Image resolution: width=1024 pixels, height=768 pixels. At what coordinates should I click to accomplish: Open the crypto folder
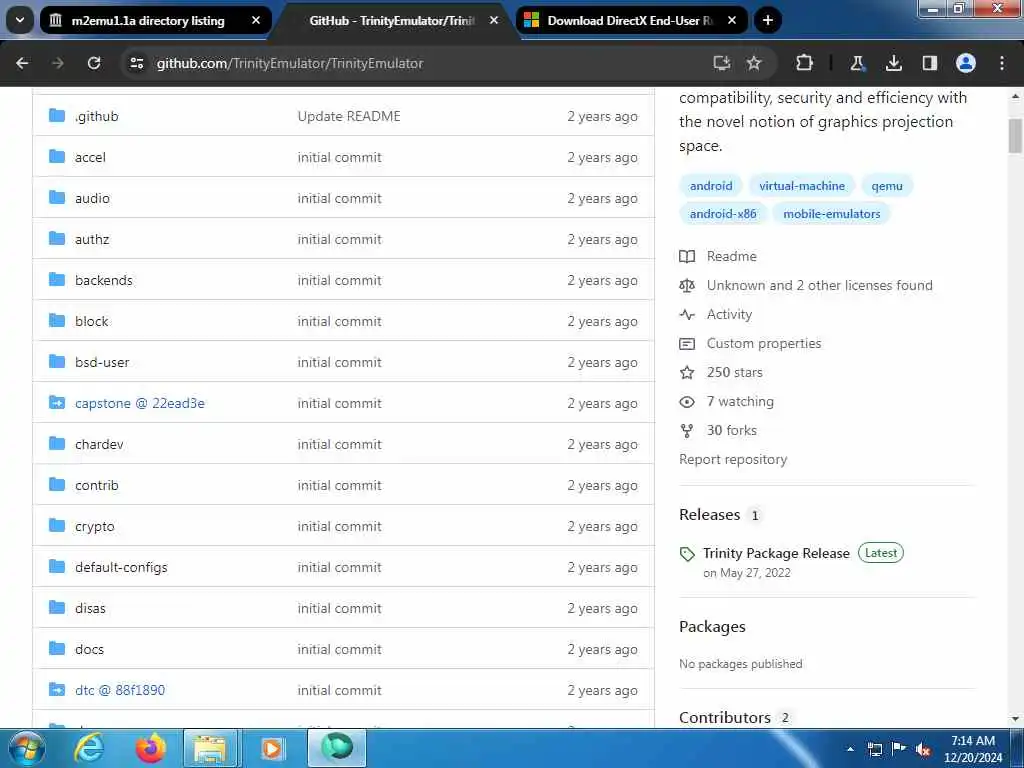click(x=95, y=526)
